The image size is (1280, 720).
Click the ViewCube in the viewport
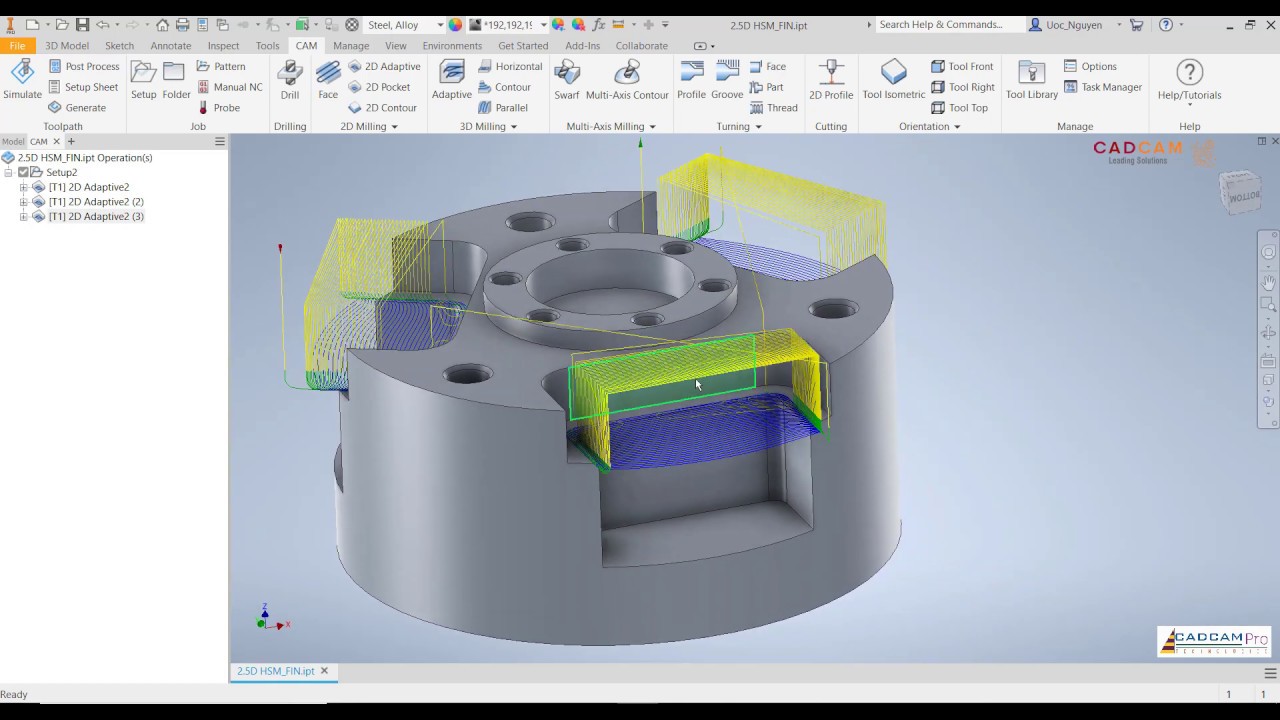pyautogui.click(x=1241, y=192)
